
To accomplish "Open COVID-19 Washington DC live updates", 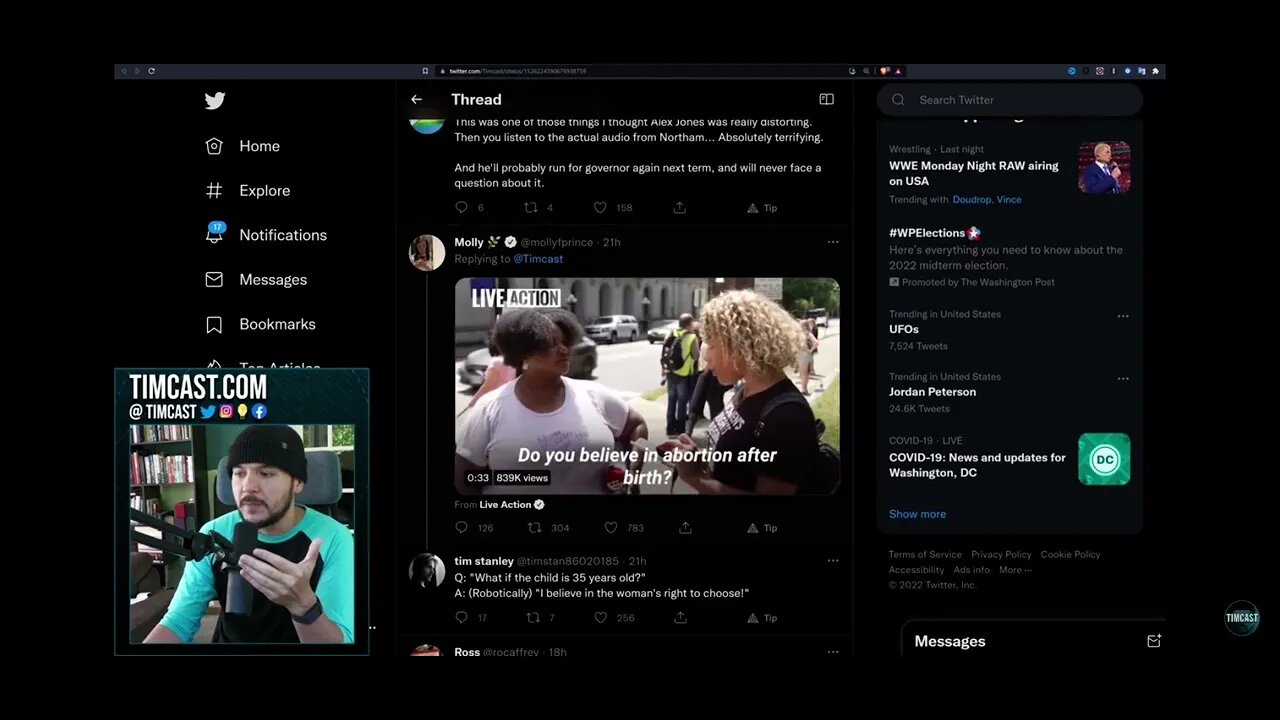I will pyautogui.click(x=977, y=465).
